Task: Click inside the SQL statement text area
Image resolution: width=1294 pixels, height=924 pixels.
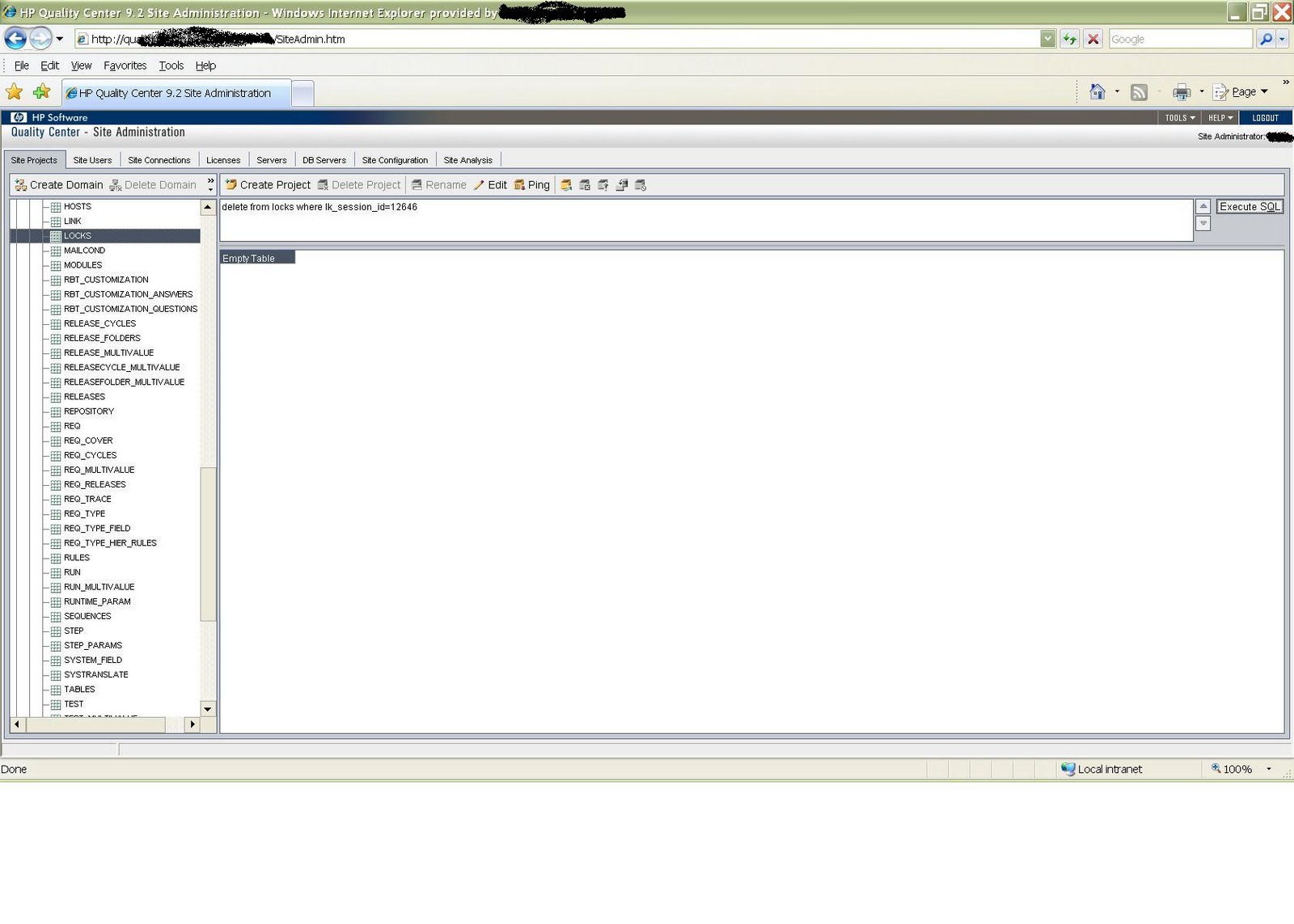Action: [x=706, y=220]
